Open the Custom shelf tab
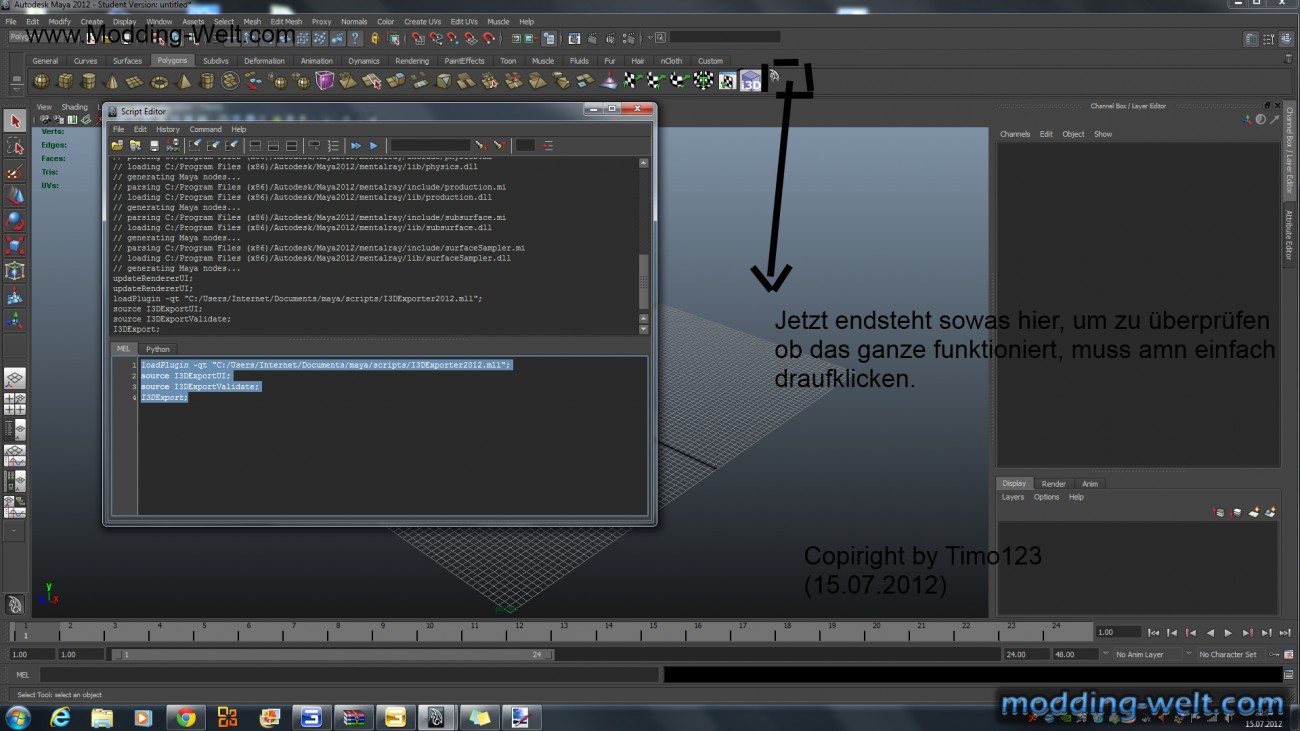This screenshot has width=1300, height=731. coord(710,61)
